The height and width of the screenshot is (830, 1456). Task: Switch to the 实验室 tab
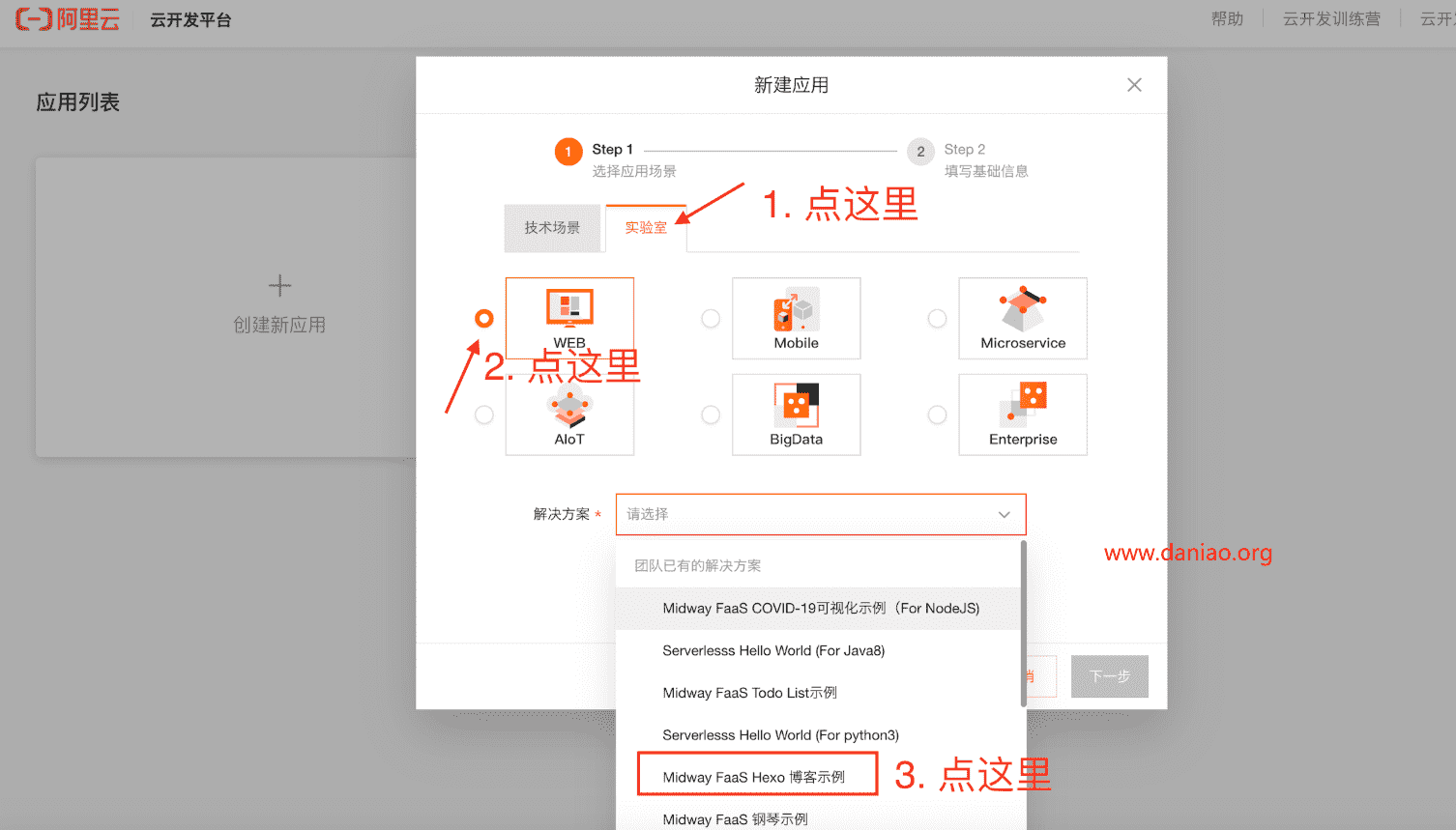(x=646, y=228)
